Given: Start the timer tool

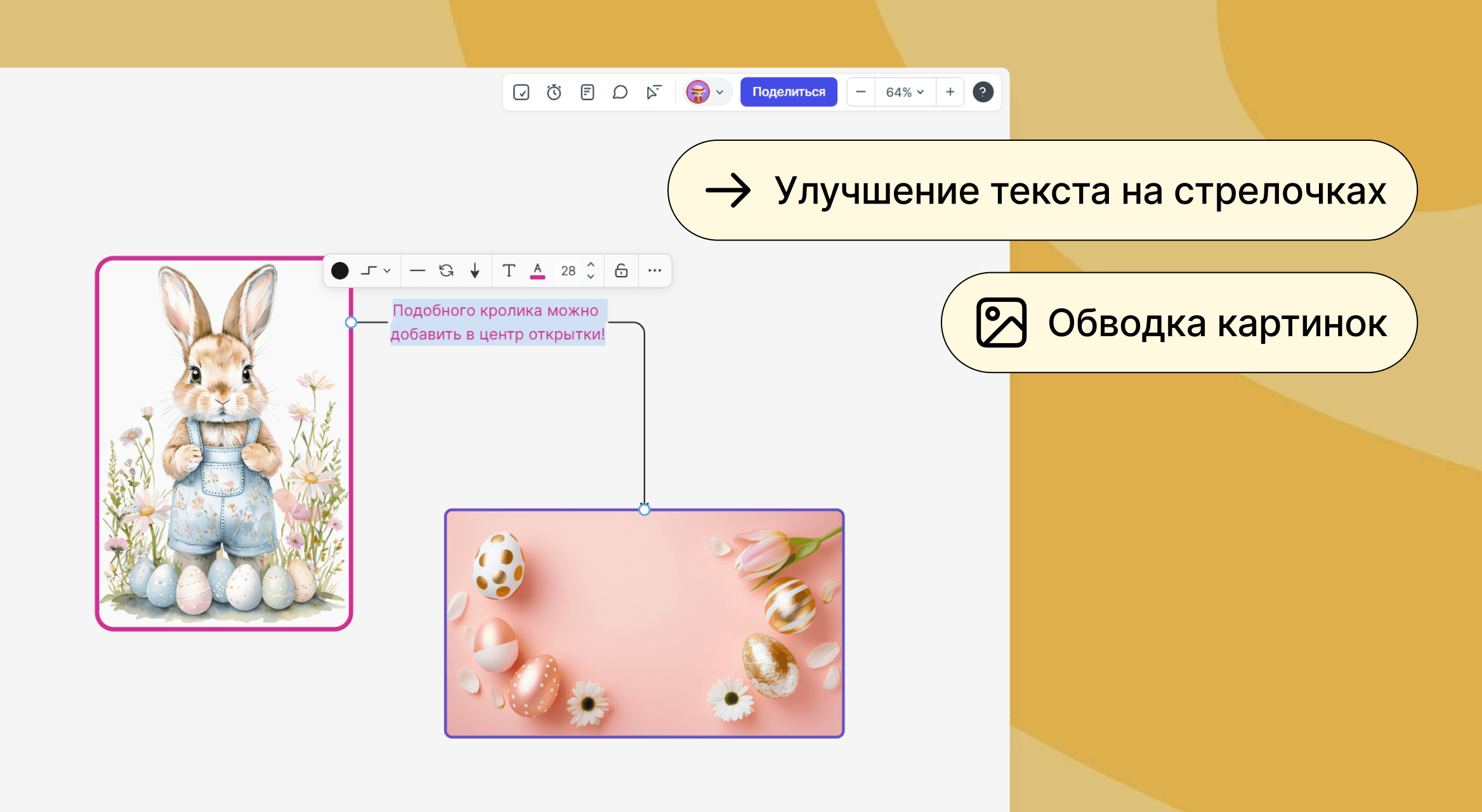Looking at the screenshot, I should (x=554, y=93).
